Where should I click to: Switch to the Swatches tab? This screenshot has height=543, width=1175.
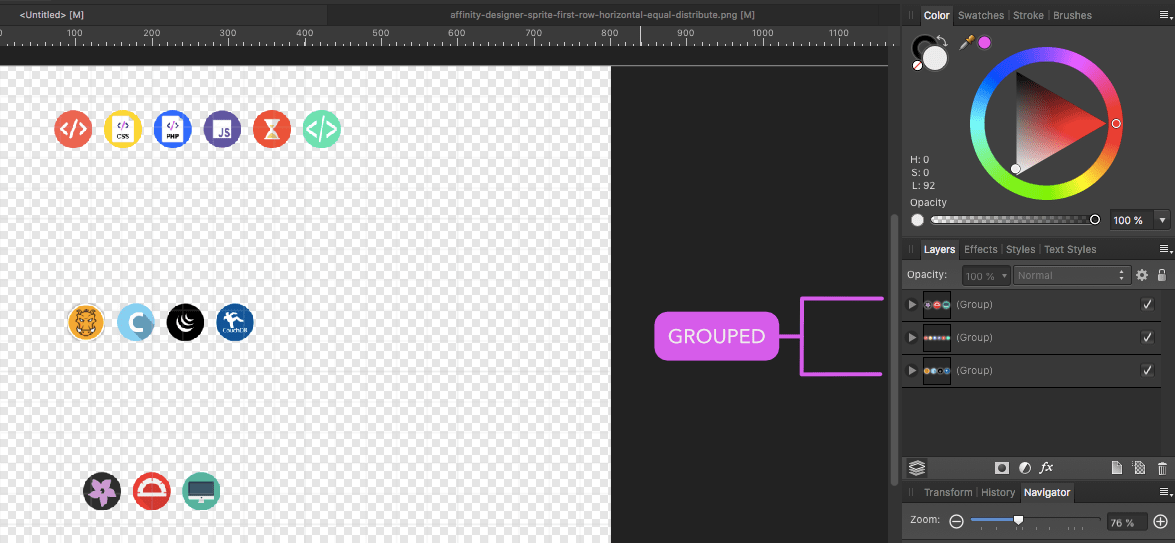[981, 15]
